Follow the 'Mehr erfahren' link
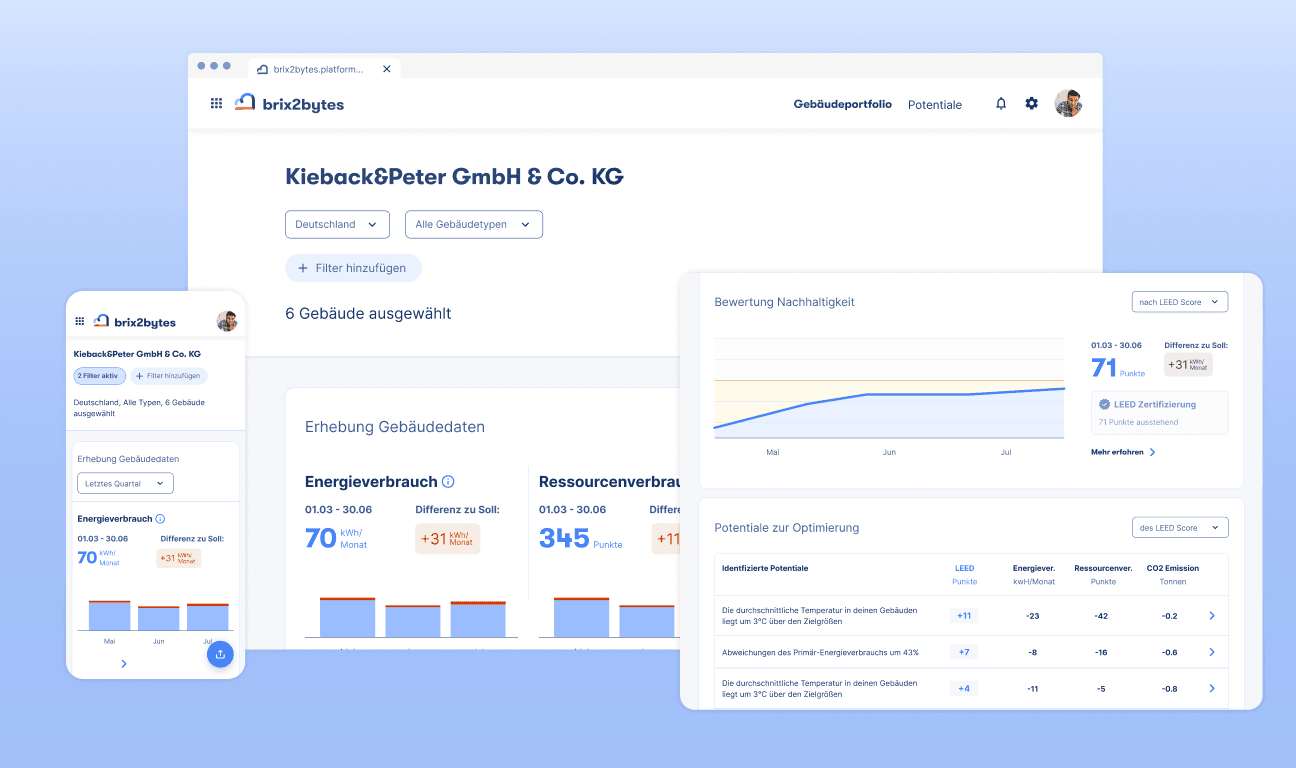Viewport: 1296px width, 768px height. click(x=1123, y=452)
